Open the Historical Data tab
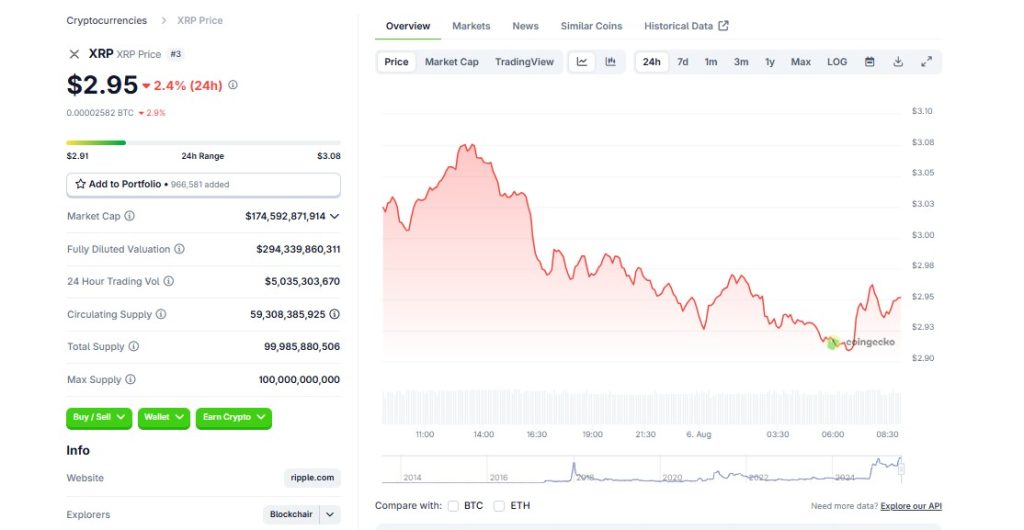The width and height of the screenshot is (1024, 530). [685, 26]
